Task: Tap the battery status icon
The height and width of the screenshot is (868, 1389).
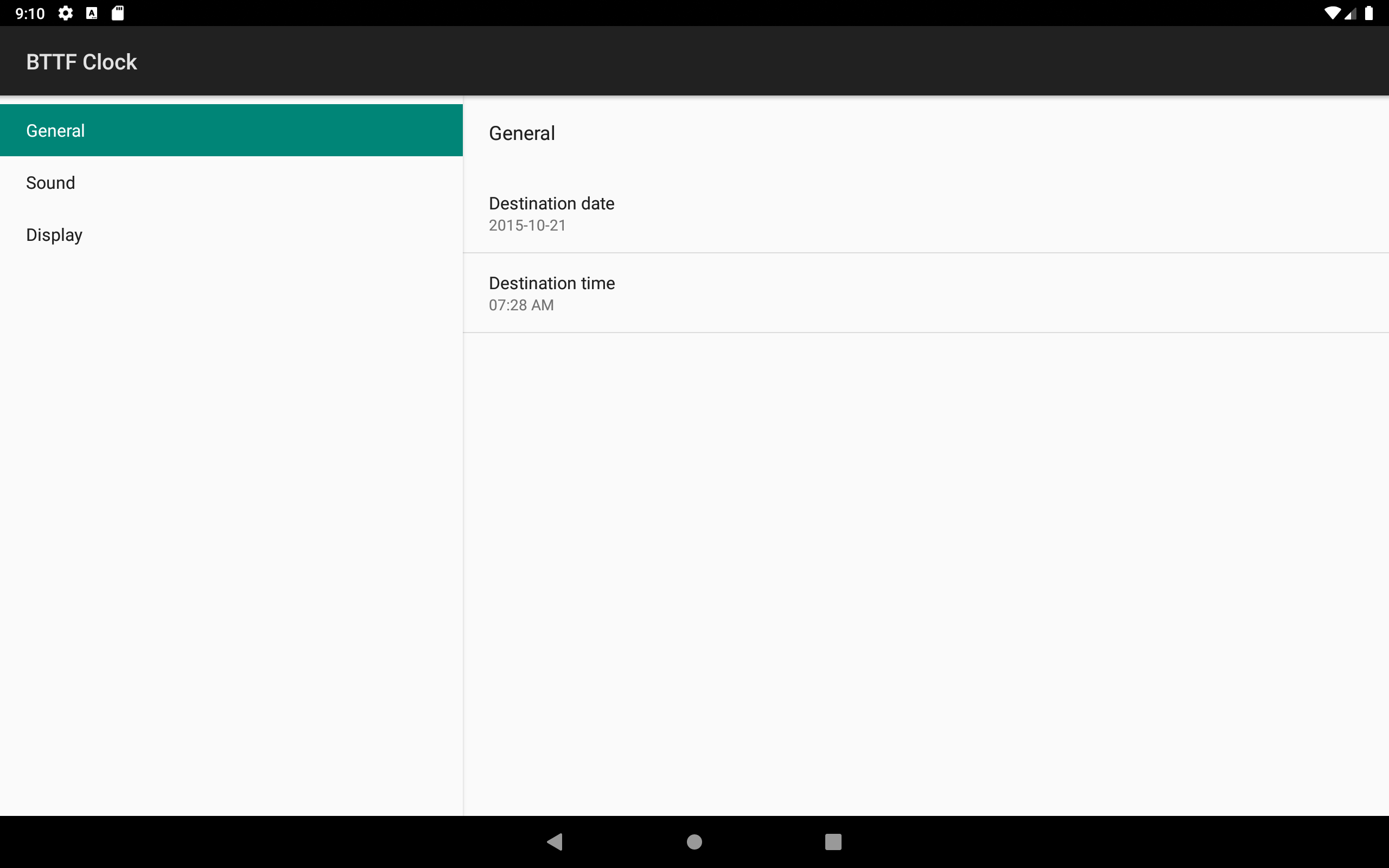Action: pos(1369,13)
